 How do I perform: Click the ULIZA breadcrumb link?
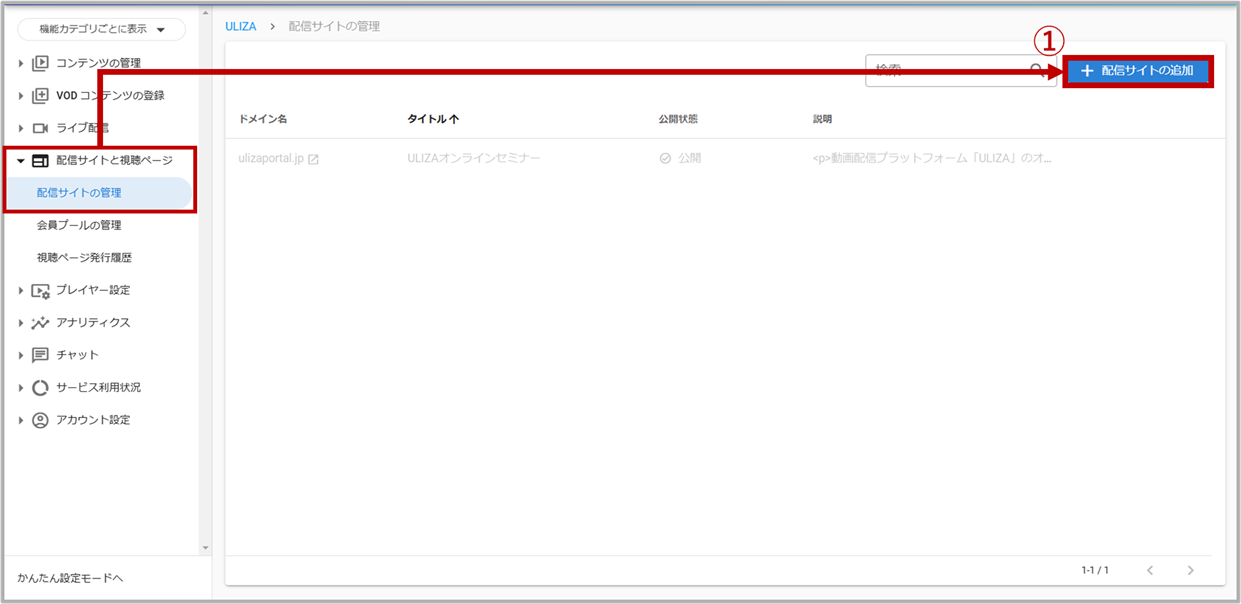click(x=241, y=26)
